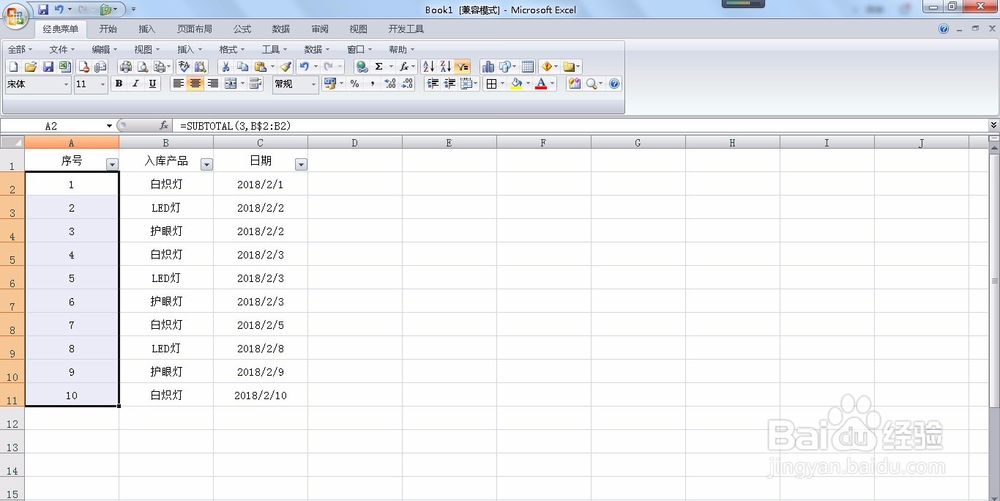Click the Select All corner button
This screenshot has height=501, width=1000.
click(x=12, y=142)
